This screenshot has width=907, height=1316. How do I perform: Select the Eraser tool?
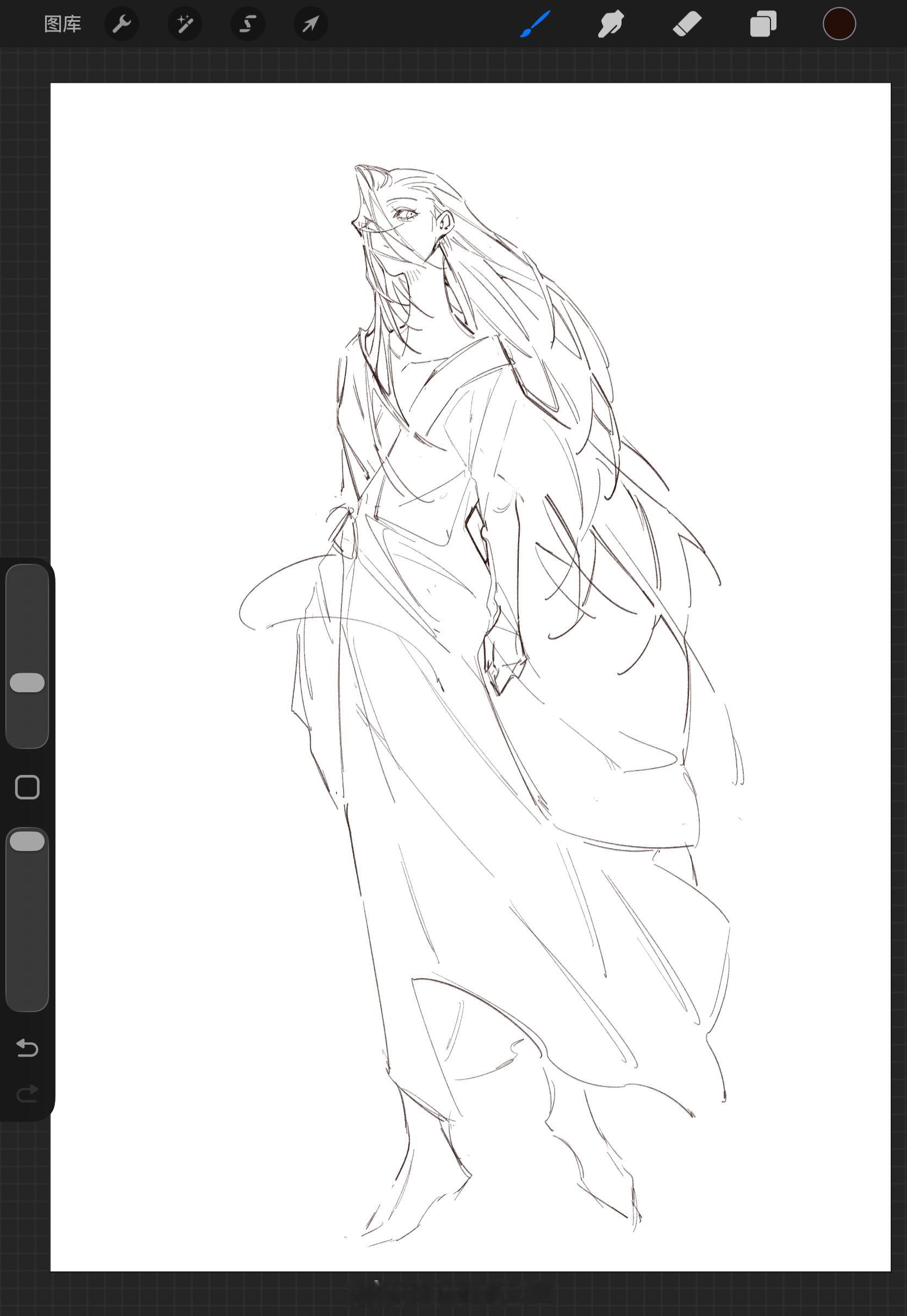click(x=687, y=24)
